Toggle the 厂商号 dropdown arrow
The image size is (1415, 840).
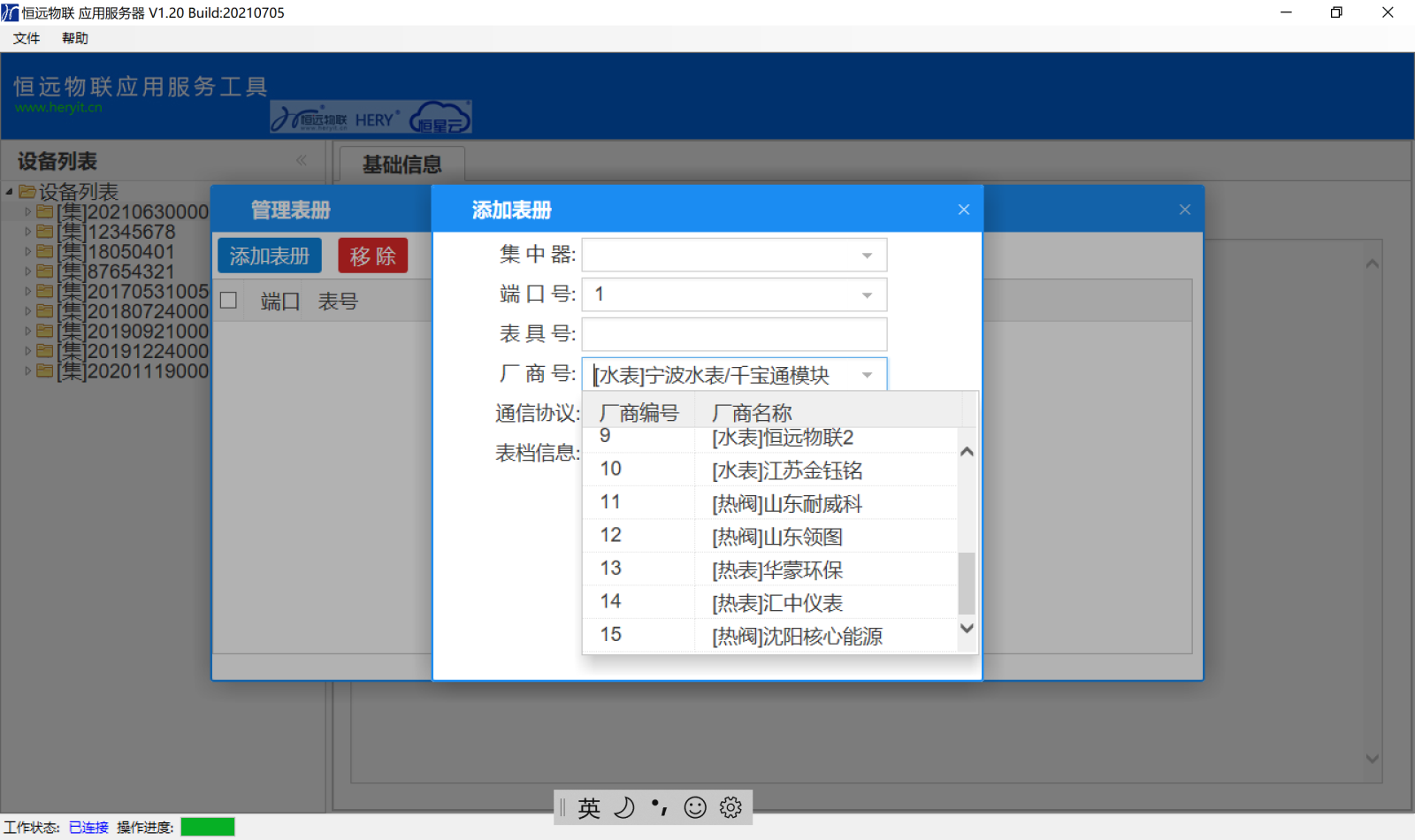868,375
